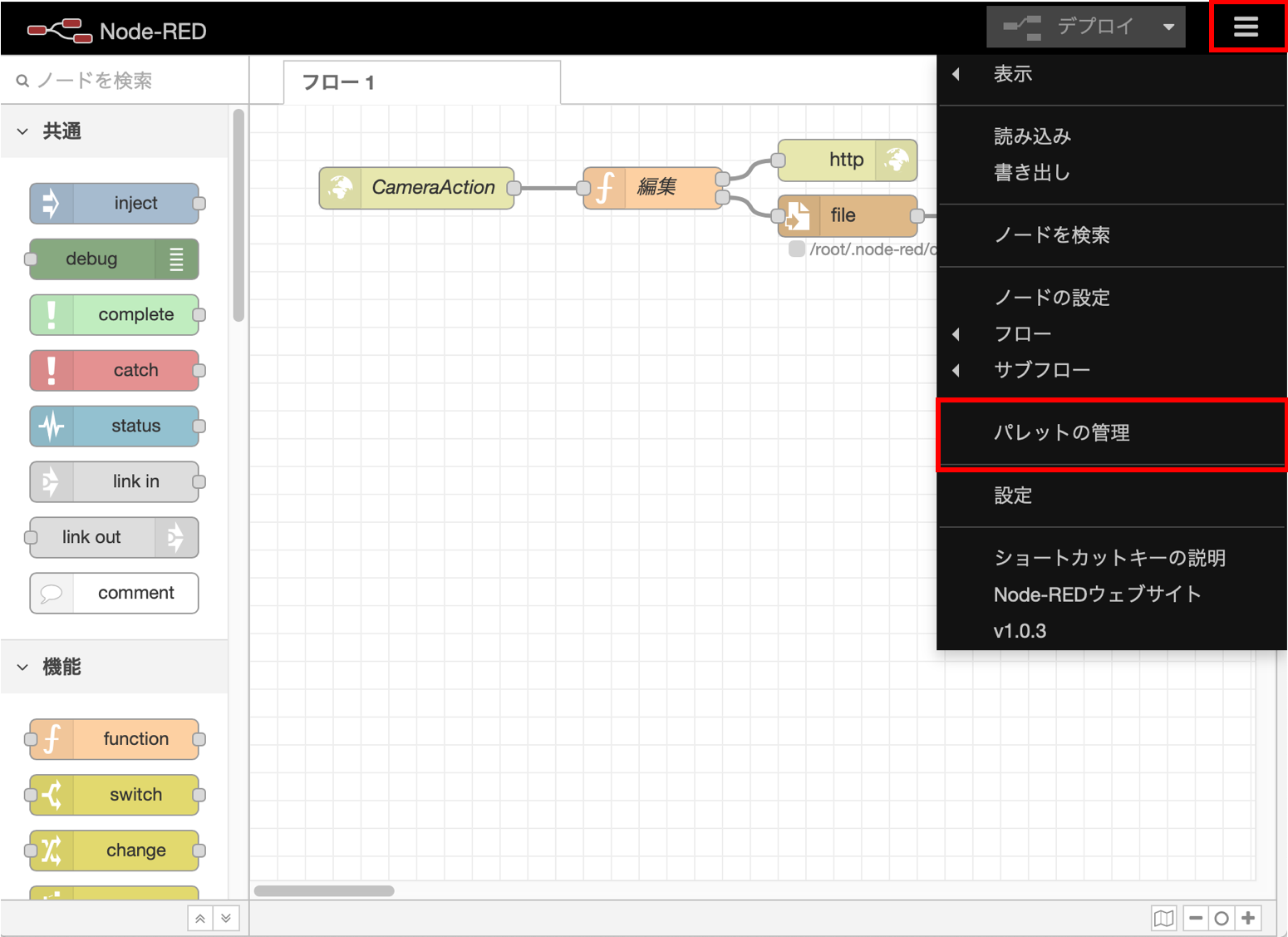1288x937 pixels.
Task: Select the switch node in the palette
Action: coord(114,794)
